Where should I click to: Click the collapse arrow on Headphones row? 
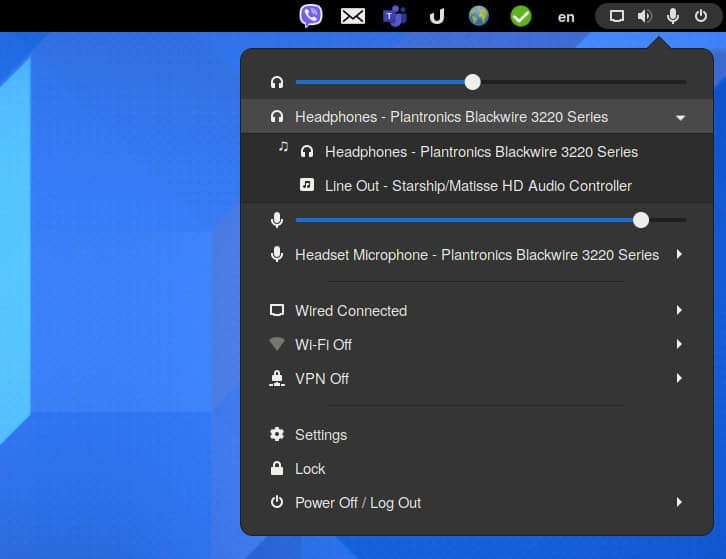[680, 118]
